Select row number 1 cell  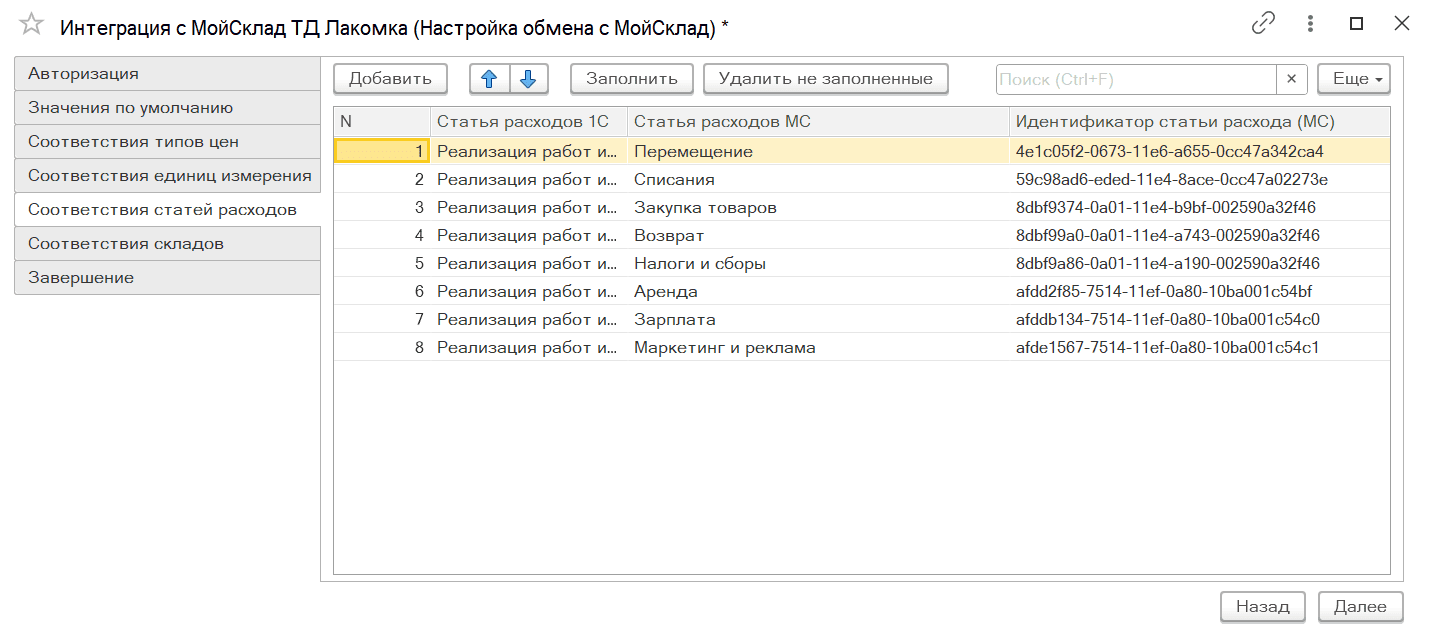click(382, 151)
